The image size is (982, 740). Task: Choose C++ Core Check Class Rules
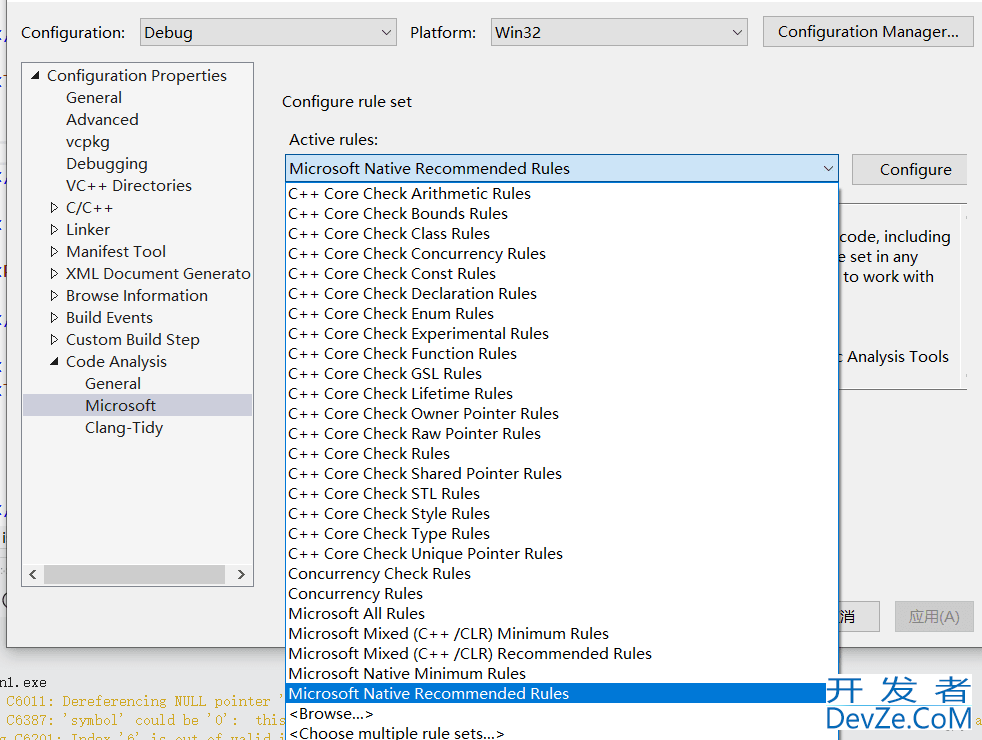click(561, 234)
